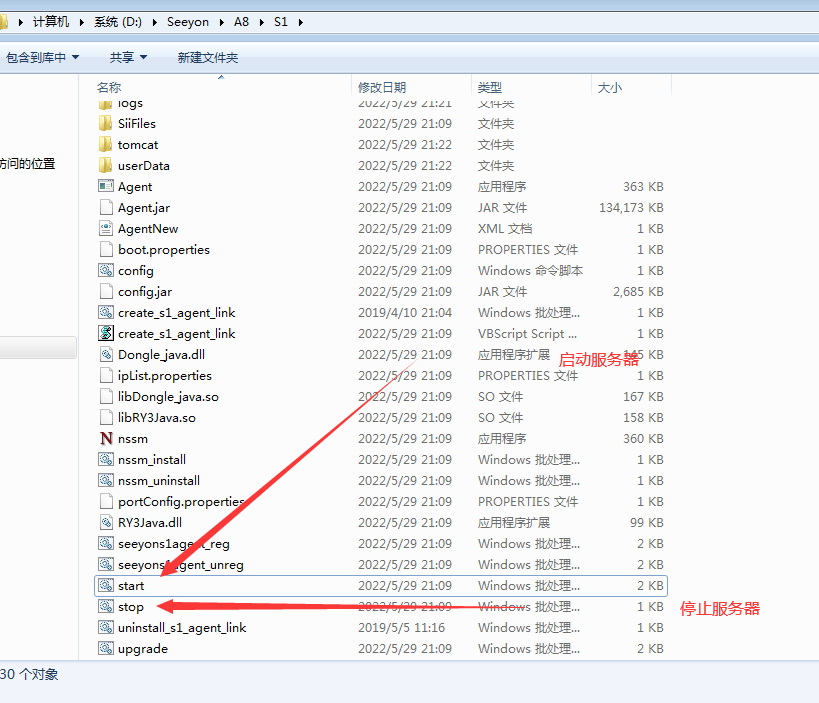Click the nssm_install batch file icon

pos(106,460)
